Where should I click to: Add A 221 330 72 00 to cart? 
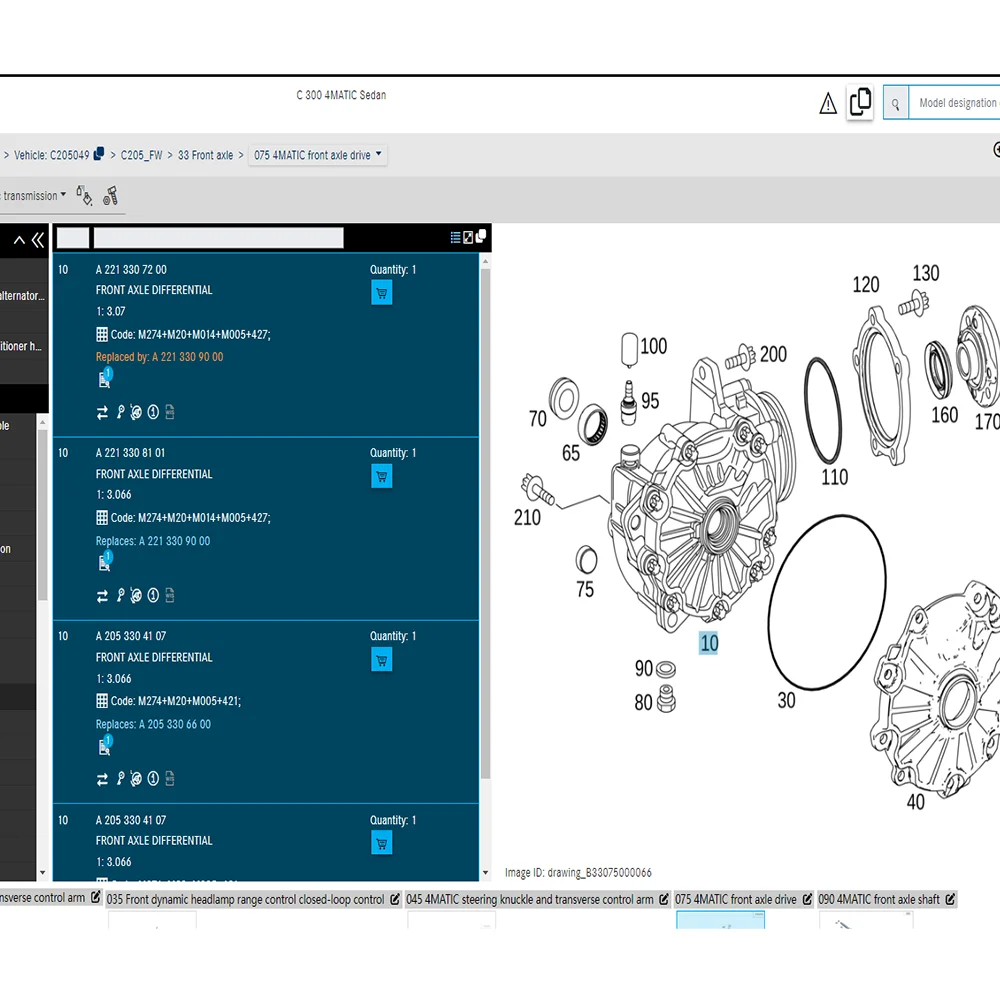[381, 293]
